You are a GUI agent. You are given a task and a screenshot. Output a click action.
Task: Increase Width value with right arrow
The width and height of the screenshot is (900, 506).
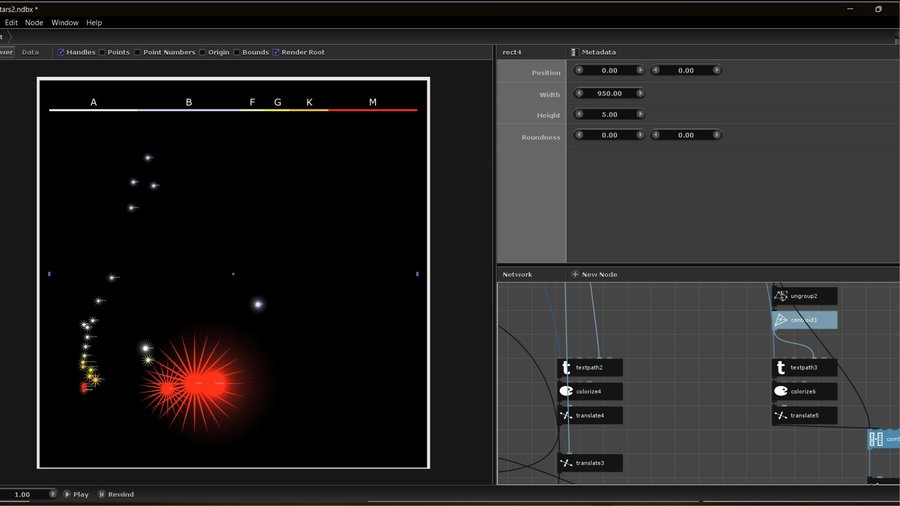[x=640, y=93]
